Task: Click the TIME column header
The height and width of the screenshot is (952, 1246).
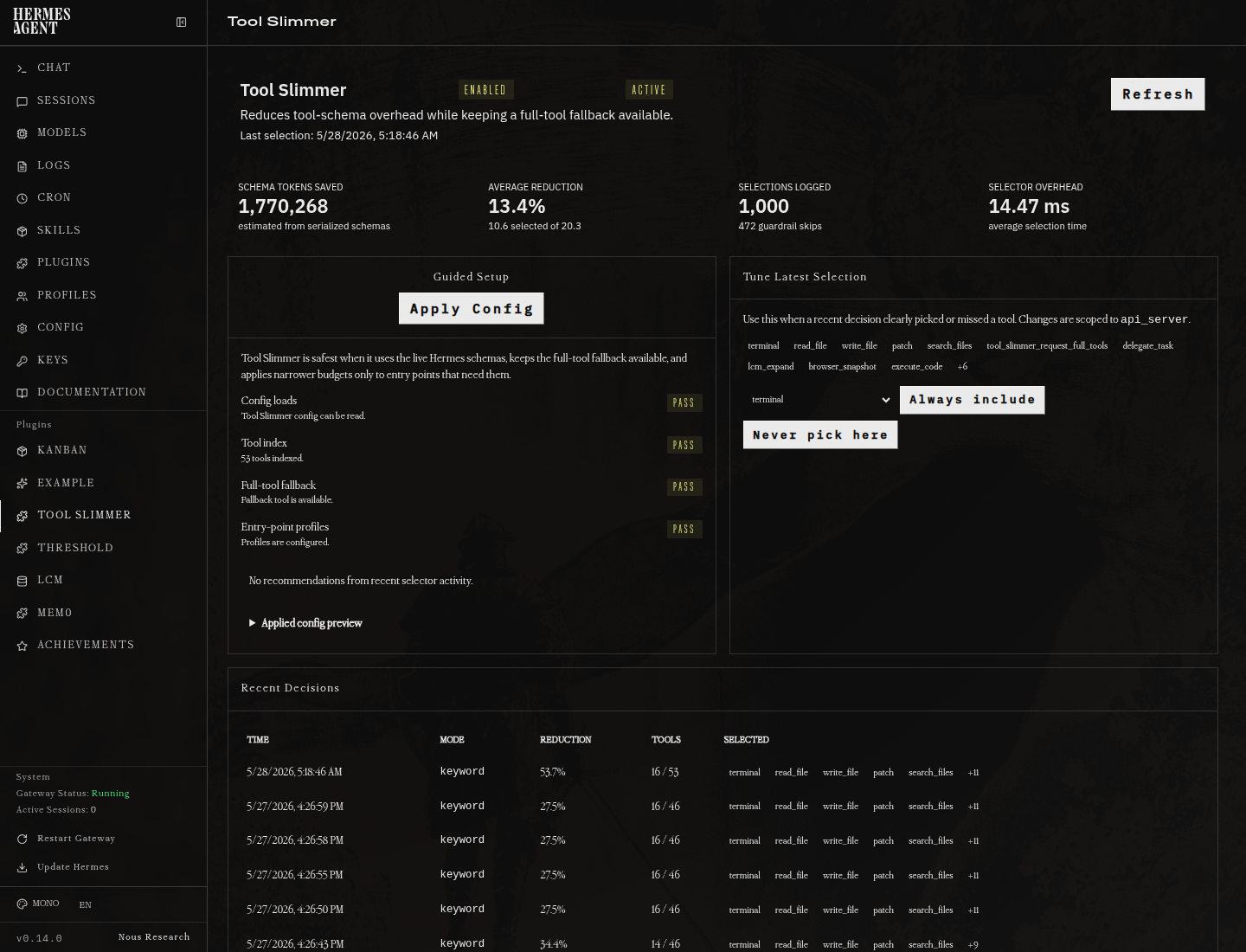Action: tap(258, 740)
